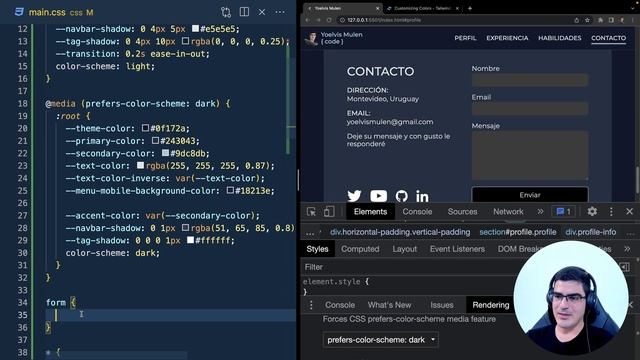
Task: Click the Styles Filter input
Action: pos(408,267)
